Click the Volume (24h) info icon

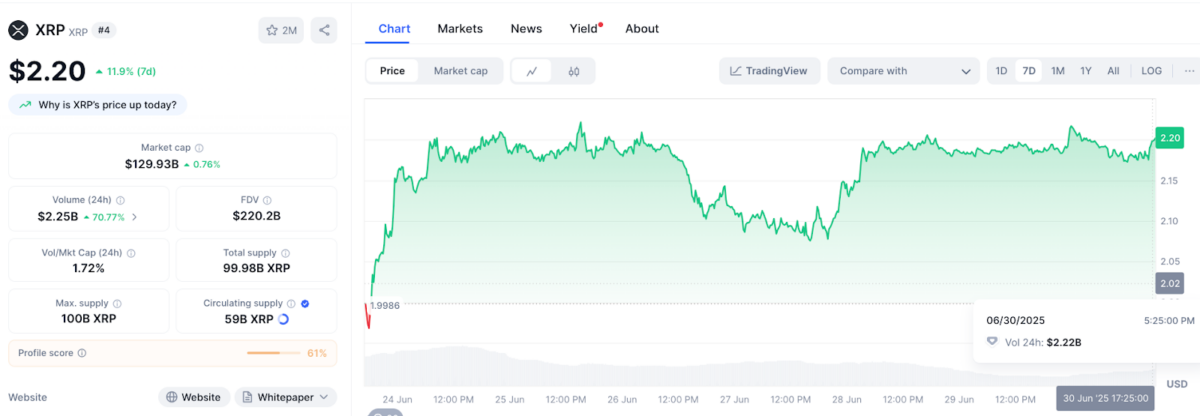(x=121, y=200)
